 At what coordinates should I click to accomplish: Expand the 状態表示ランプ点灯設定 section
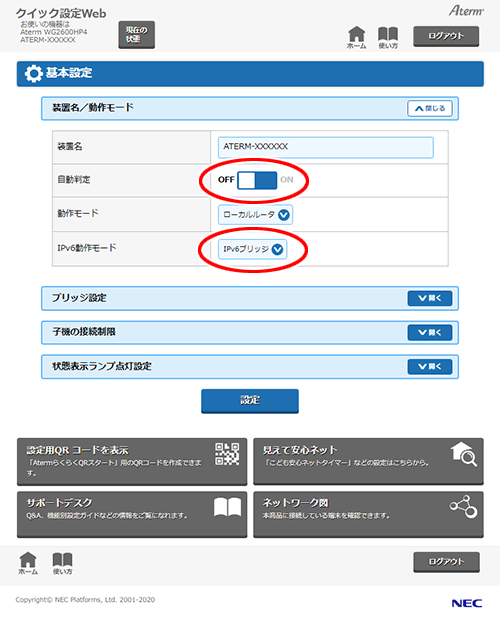[430, 367]
